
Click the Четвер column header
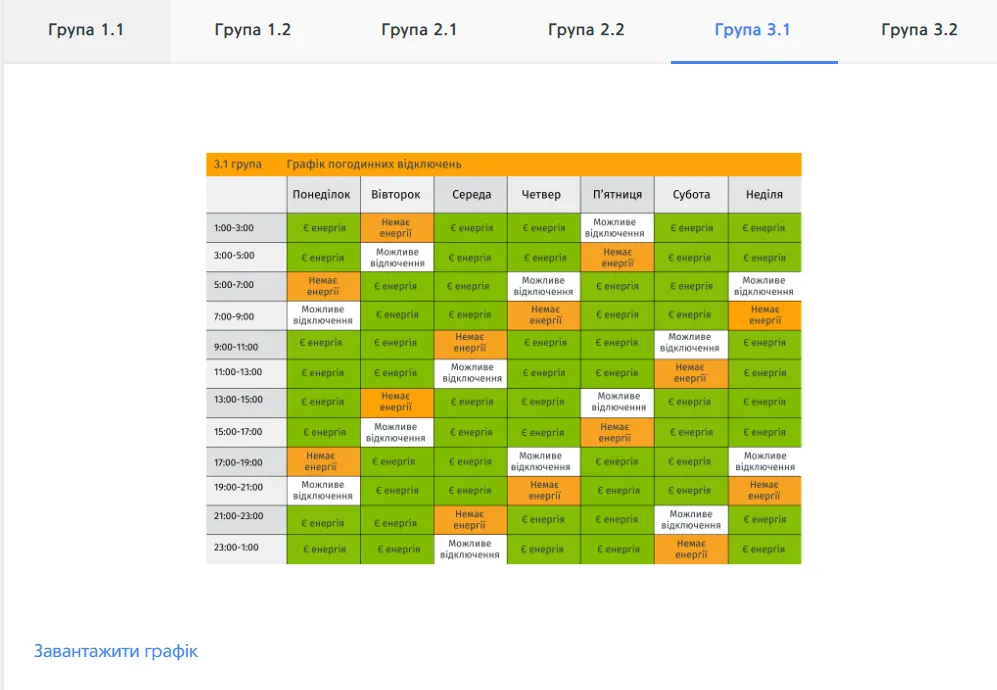point(542,195)
